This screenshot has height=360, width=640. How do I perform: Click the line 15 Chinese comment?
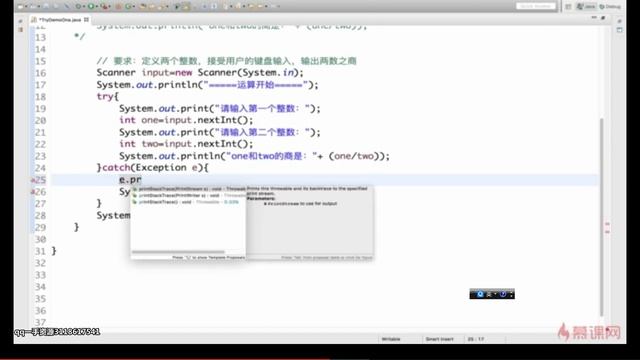click(227, 61)
